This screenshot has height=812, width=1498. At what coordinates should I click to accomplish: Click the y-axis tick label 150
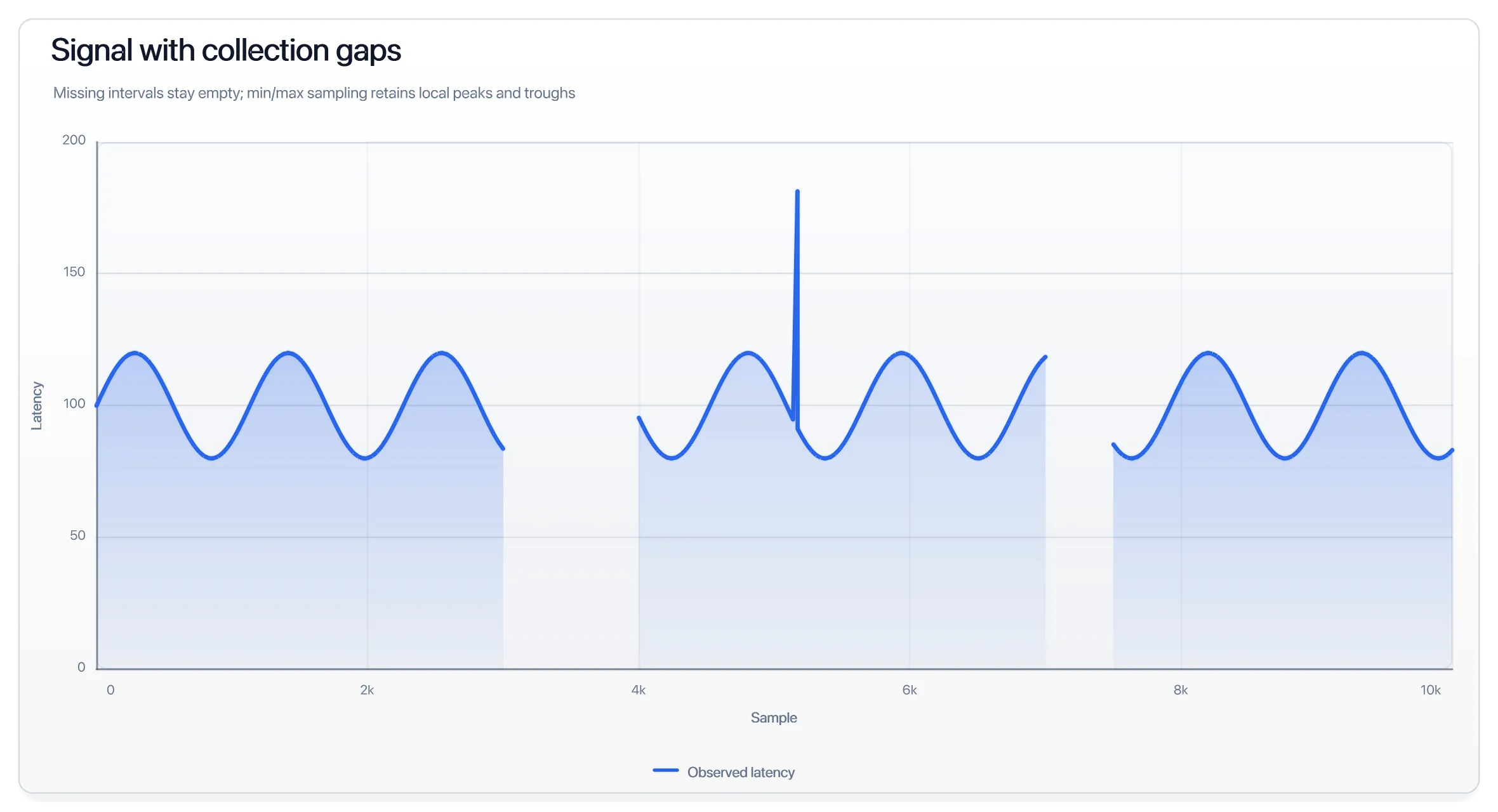click(74, 272)
